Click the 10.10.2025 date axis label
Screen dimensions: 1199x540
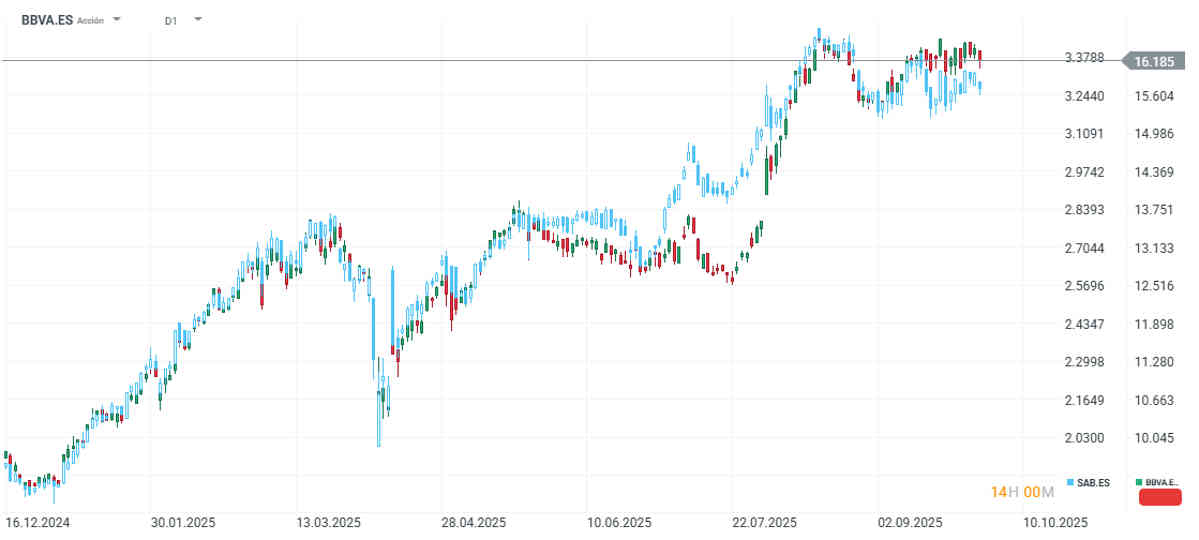coord(1056,523)
